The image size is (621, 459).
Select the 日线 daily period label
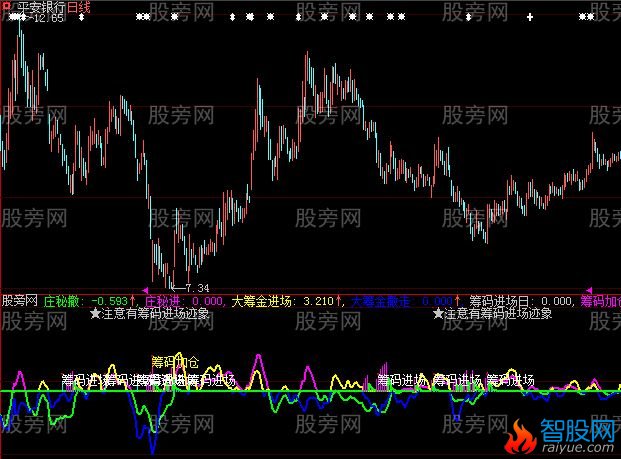coord(79,7)
